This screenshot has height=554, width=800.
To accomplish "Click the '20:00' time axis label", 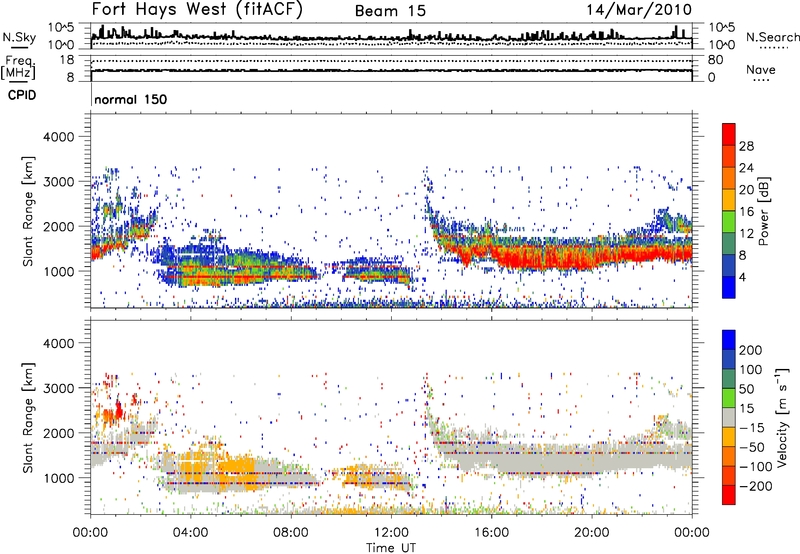I will click(592, 533).
